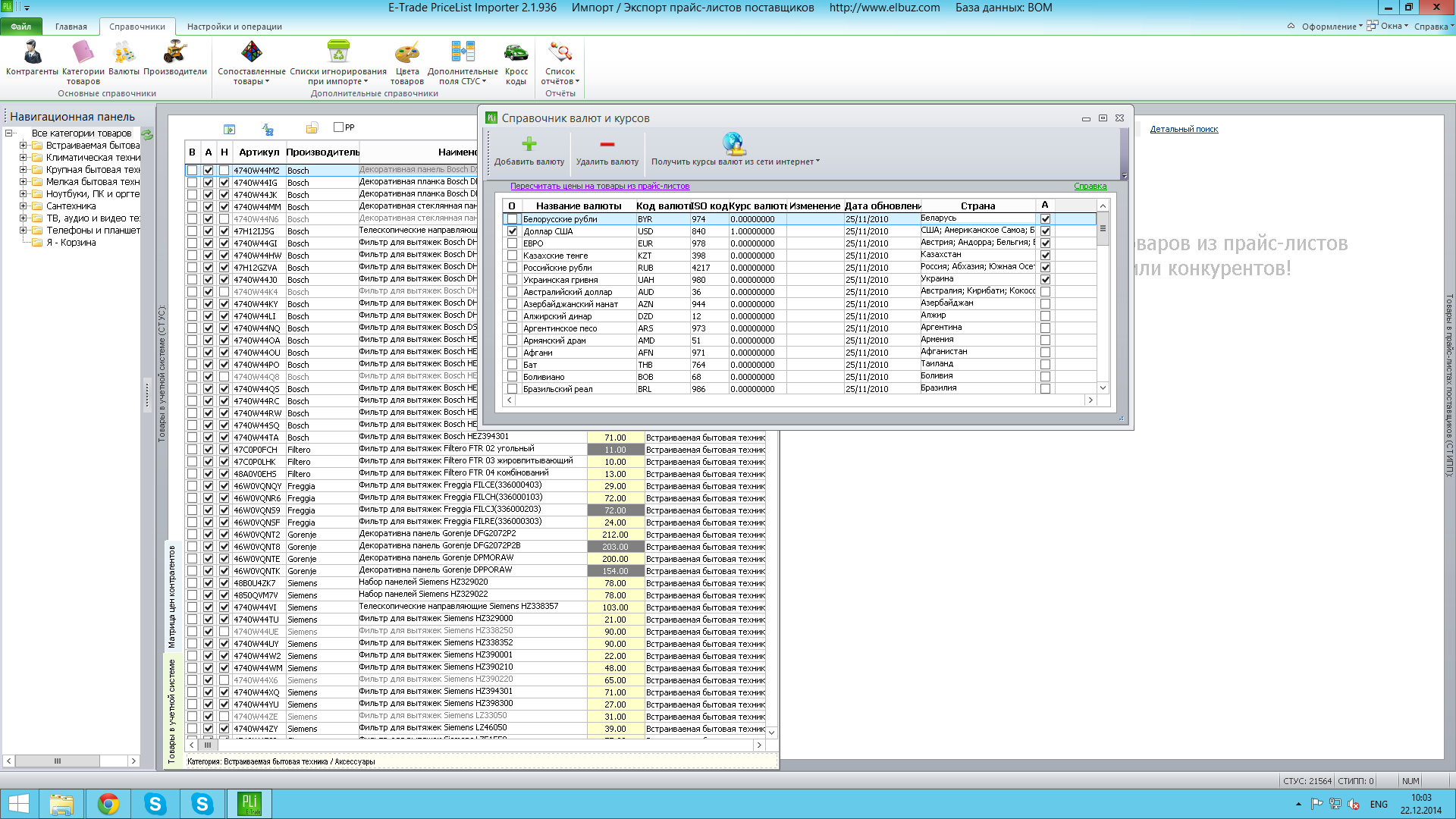Switch to the Справочники ribbon tab
This screenshot has height=819, width=1456.
137,27
